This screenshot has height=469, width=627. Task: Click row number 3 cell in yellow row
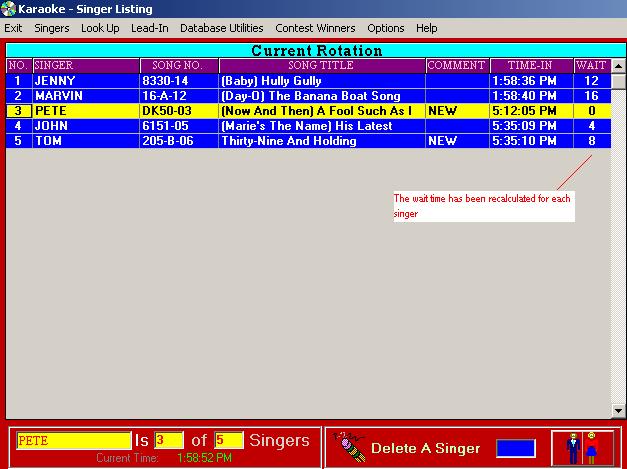pyautogui.click(x=18, y=111)
